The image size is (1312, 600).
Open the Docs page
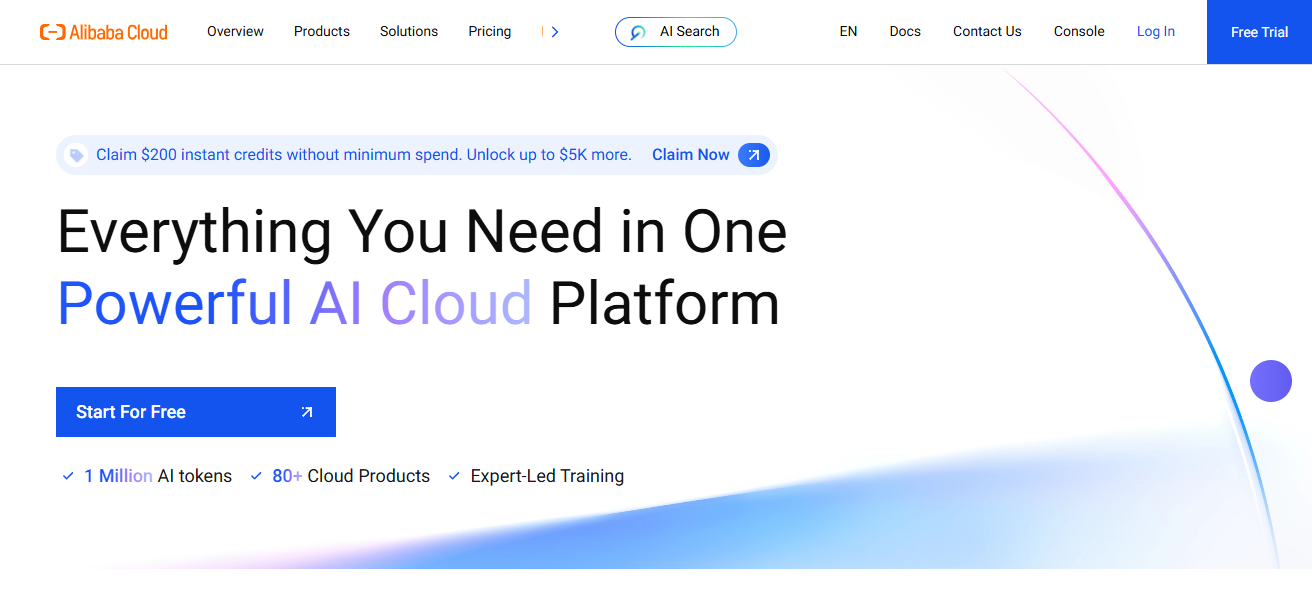[x=904, y=31]
